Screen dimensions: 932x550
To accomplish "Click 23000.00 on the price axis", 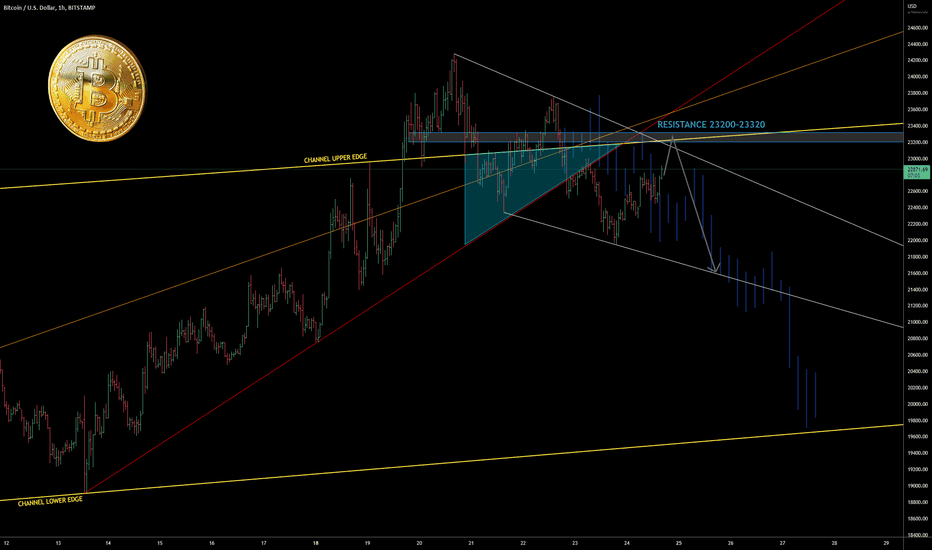I will point(918,159).
